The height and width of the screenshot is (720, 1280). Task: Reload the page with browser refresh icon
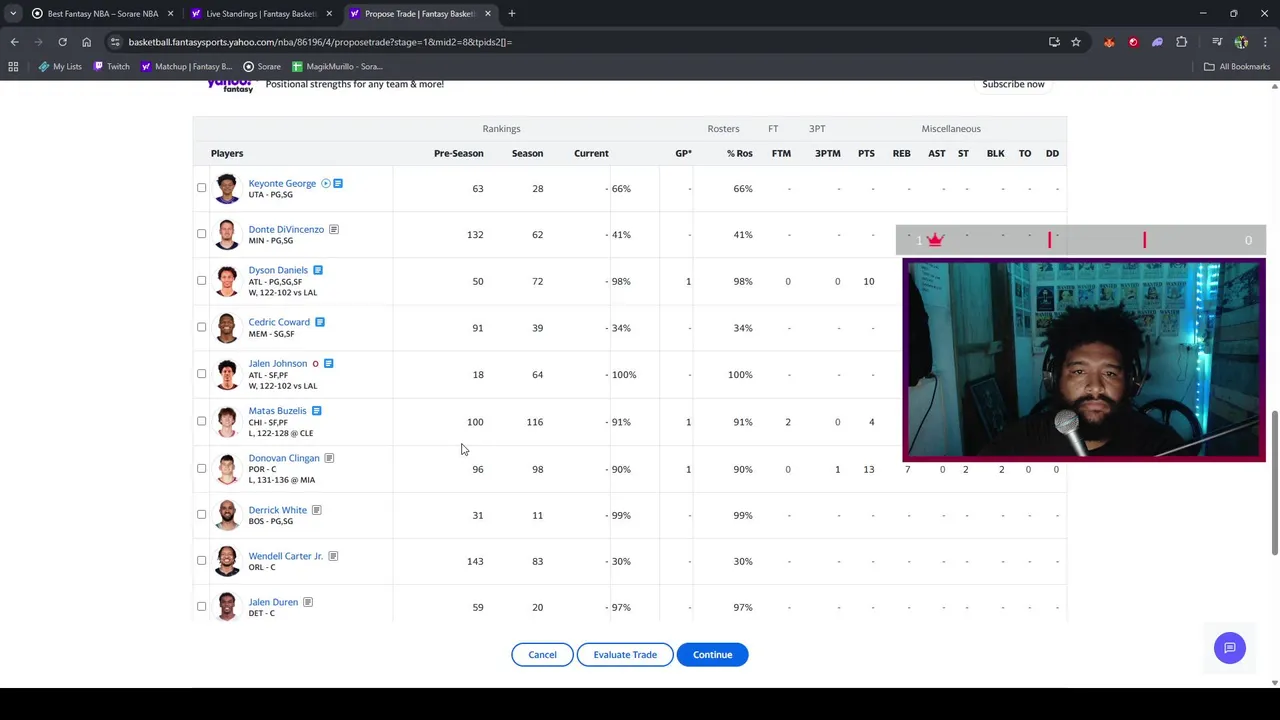pos(62,42)
